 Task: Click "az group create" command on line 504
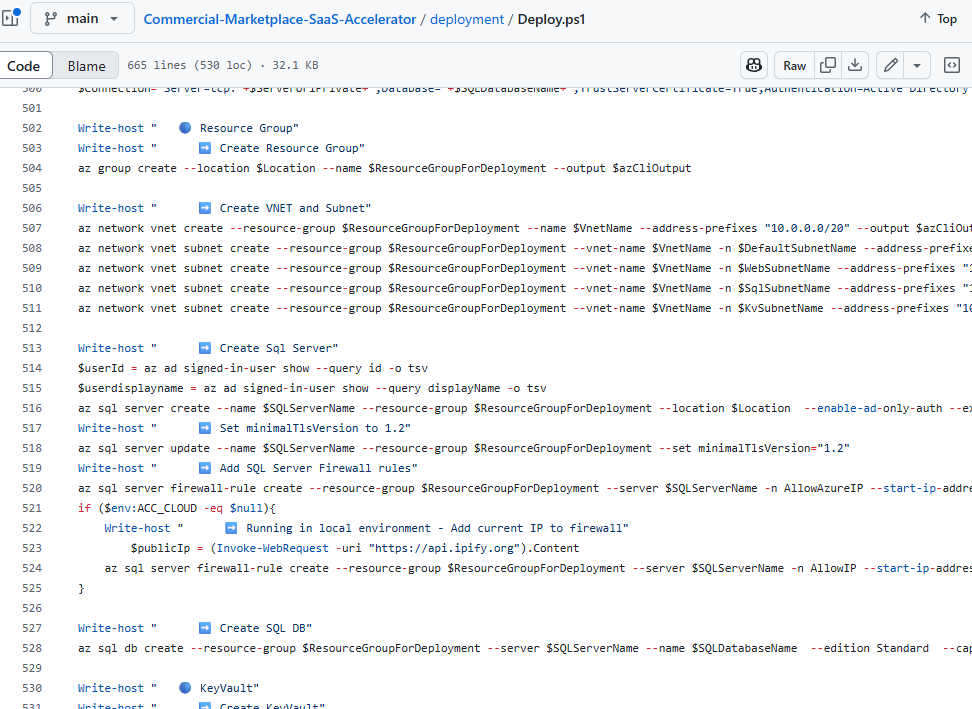point(127,168)
